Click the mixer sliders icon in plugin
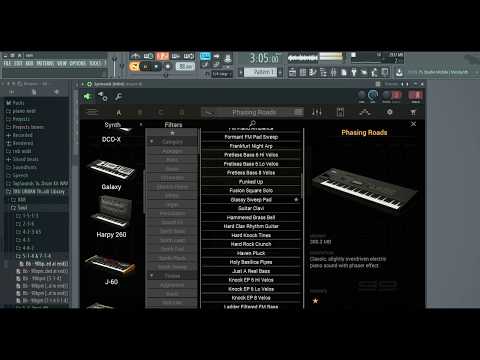The height and width of the screenshot is (360, 480). [x=317, y=112]
